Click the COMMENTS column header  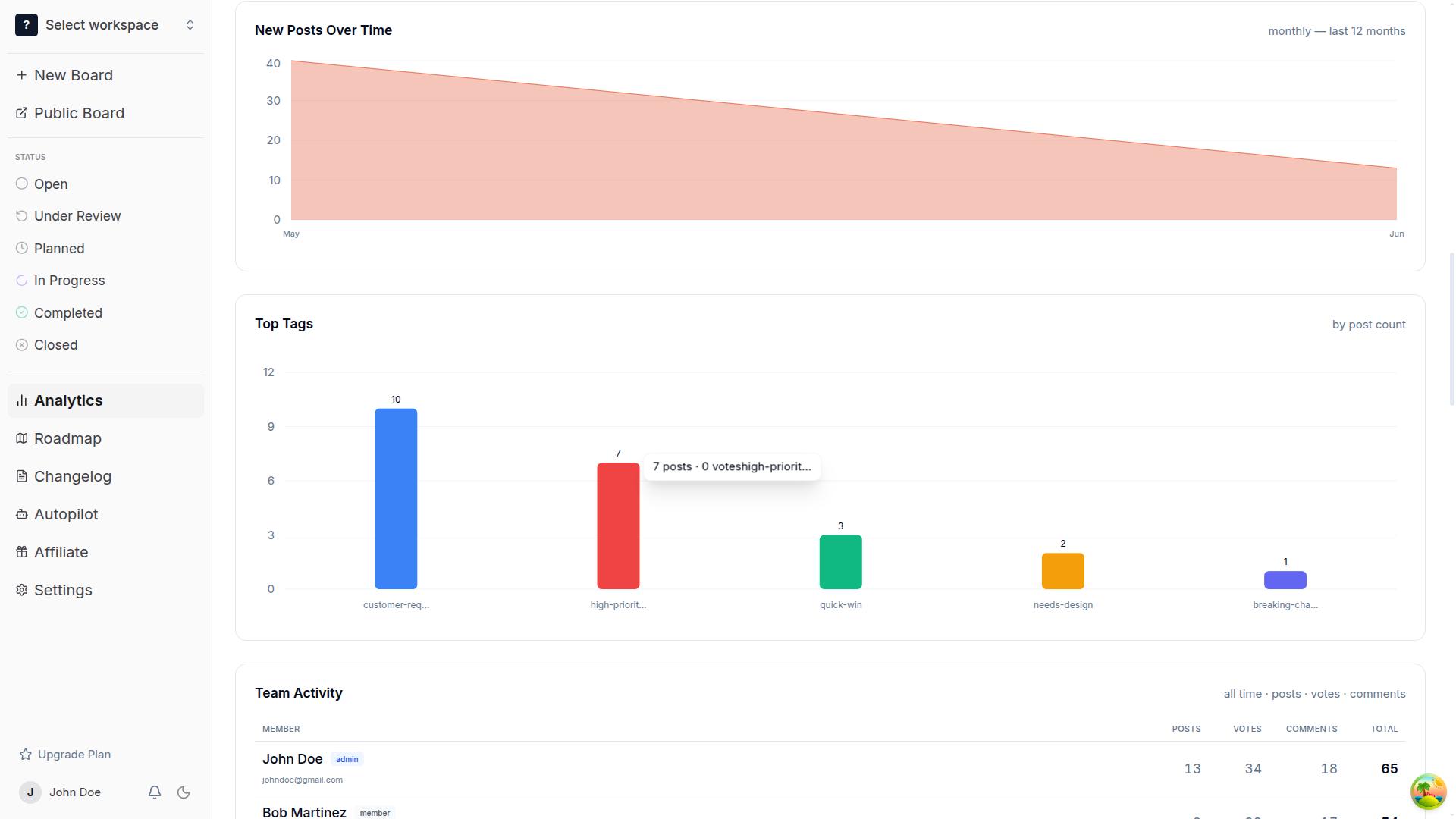(1311, 729)
